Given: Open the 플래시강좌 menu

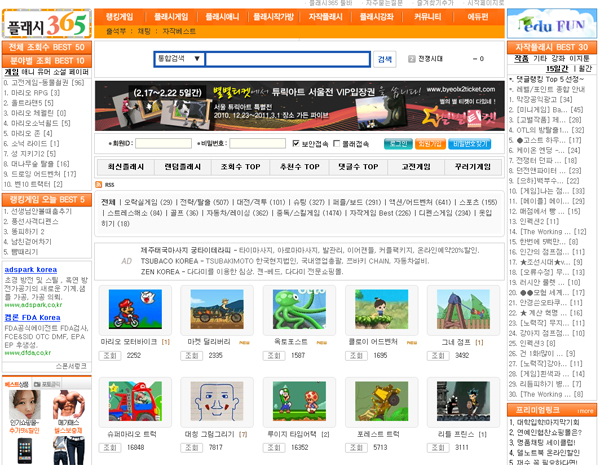Looking at the screenshot, I should tap(377, 17).
